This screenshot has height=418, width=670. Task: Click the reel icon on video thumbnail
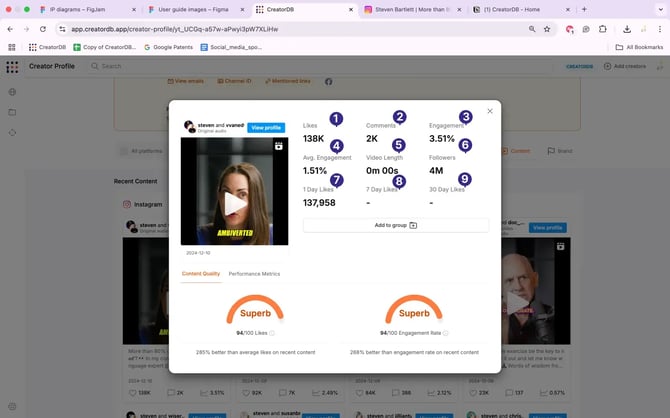pos(279,146)
